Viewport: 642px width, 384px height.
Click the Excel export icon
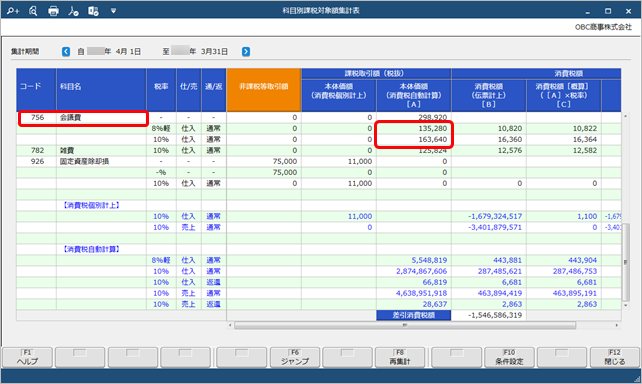(x=93, y=11)
